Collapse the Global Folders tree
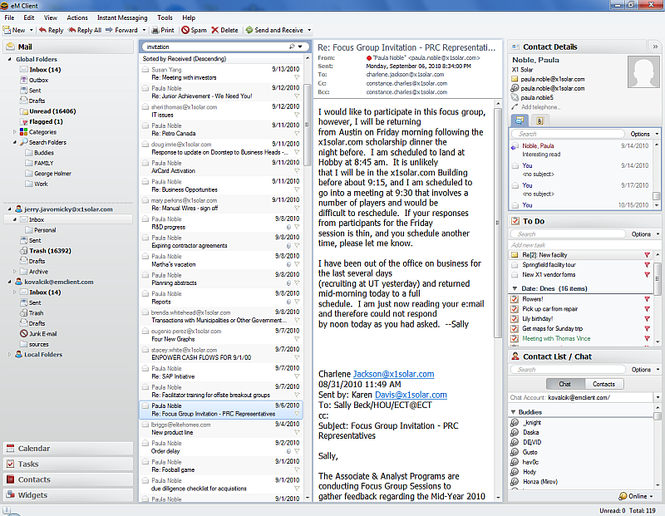This screenshot has width=665, height=516. 9,59
